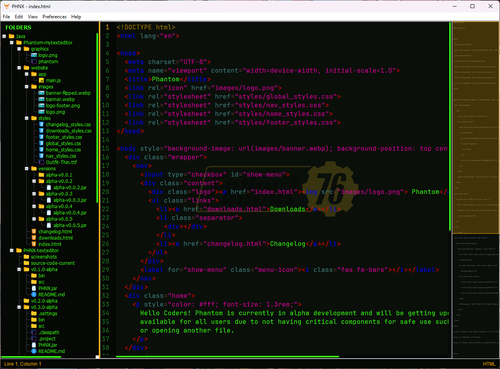Click the CSS icon beside home_styles.css
Screen dimensions: 500x369
(41, 150)
